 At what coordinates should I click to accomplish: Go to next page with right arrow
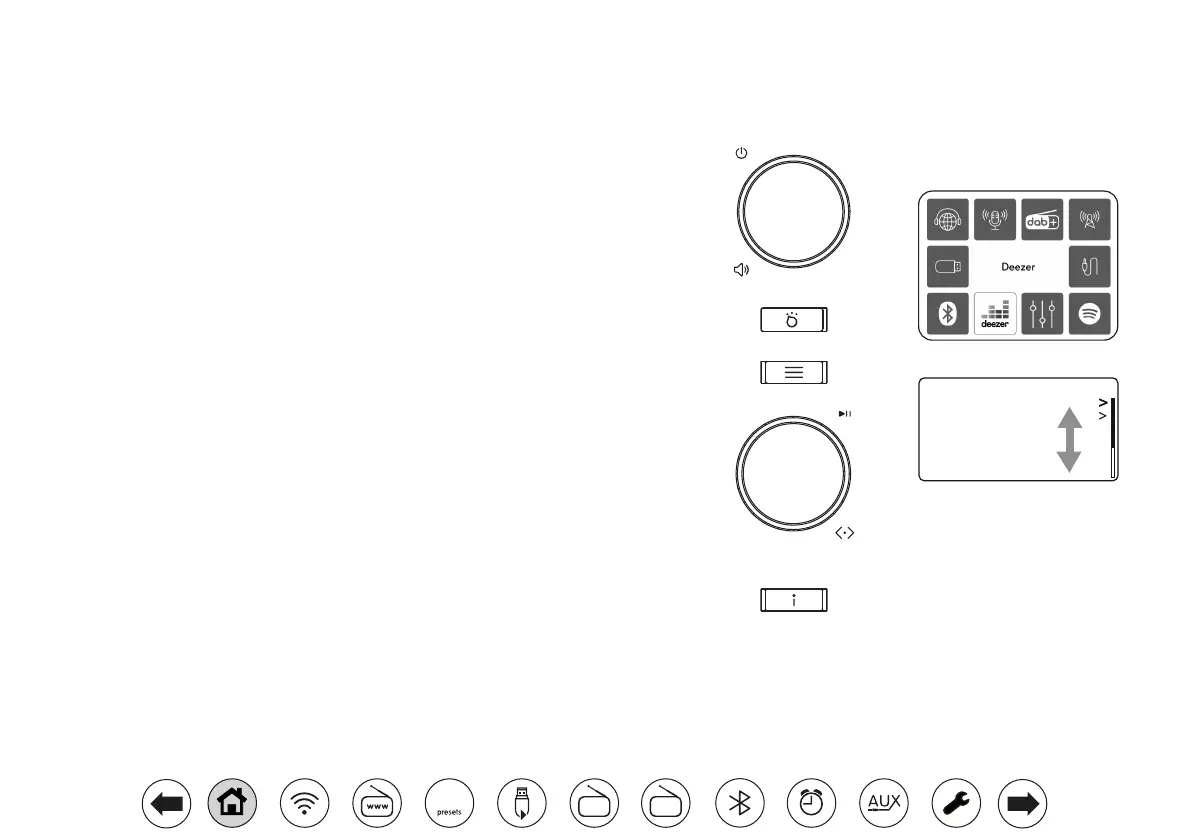(x=1022, y=803)
